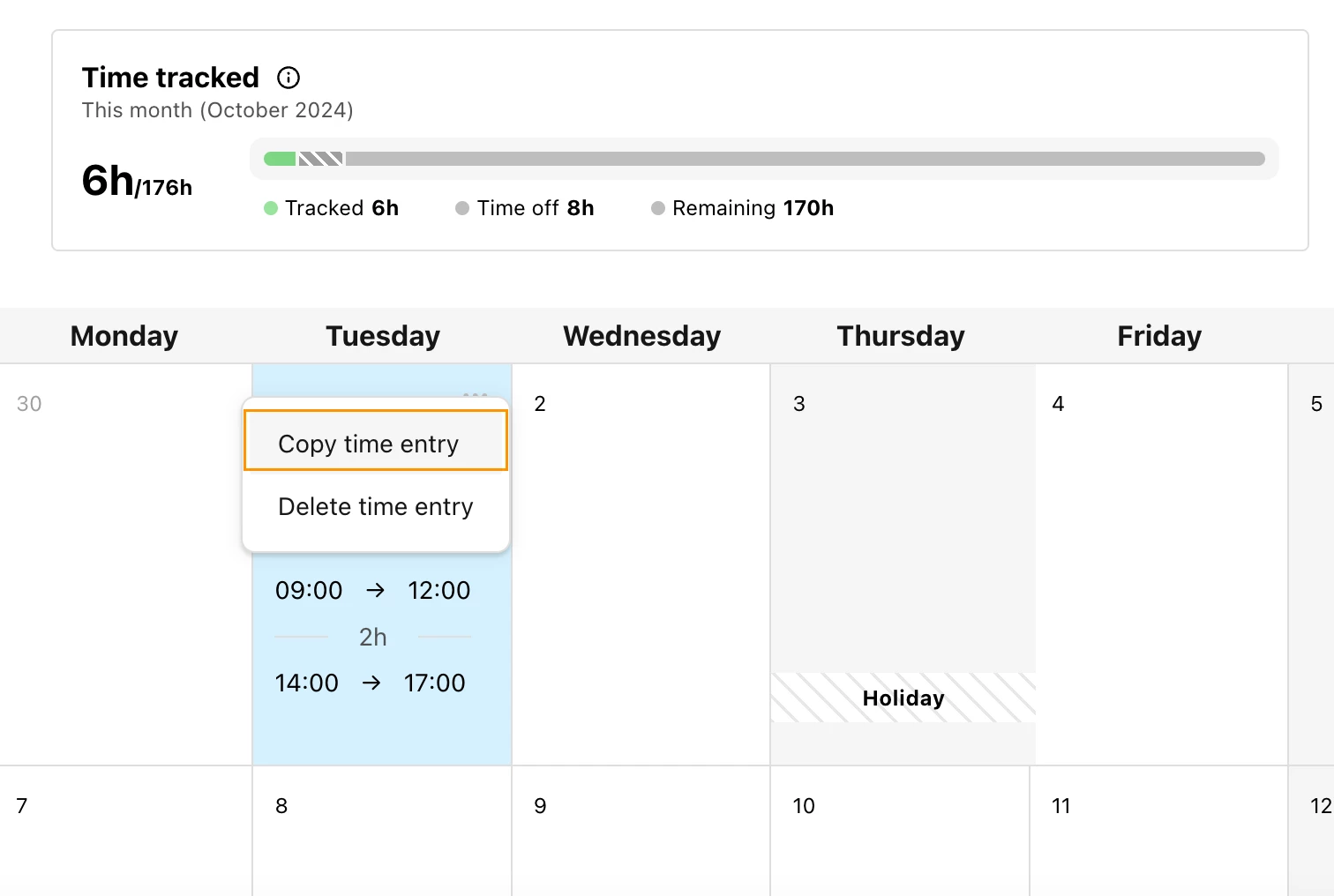Click the 12:00 end time
The image size is (1334, 896).
pos(439,590)
